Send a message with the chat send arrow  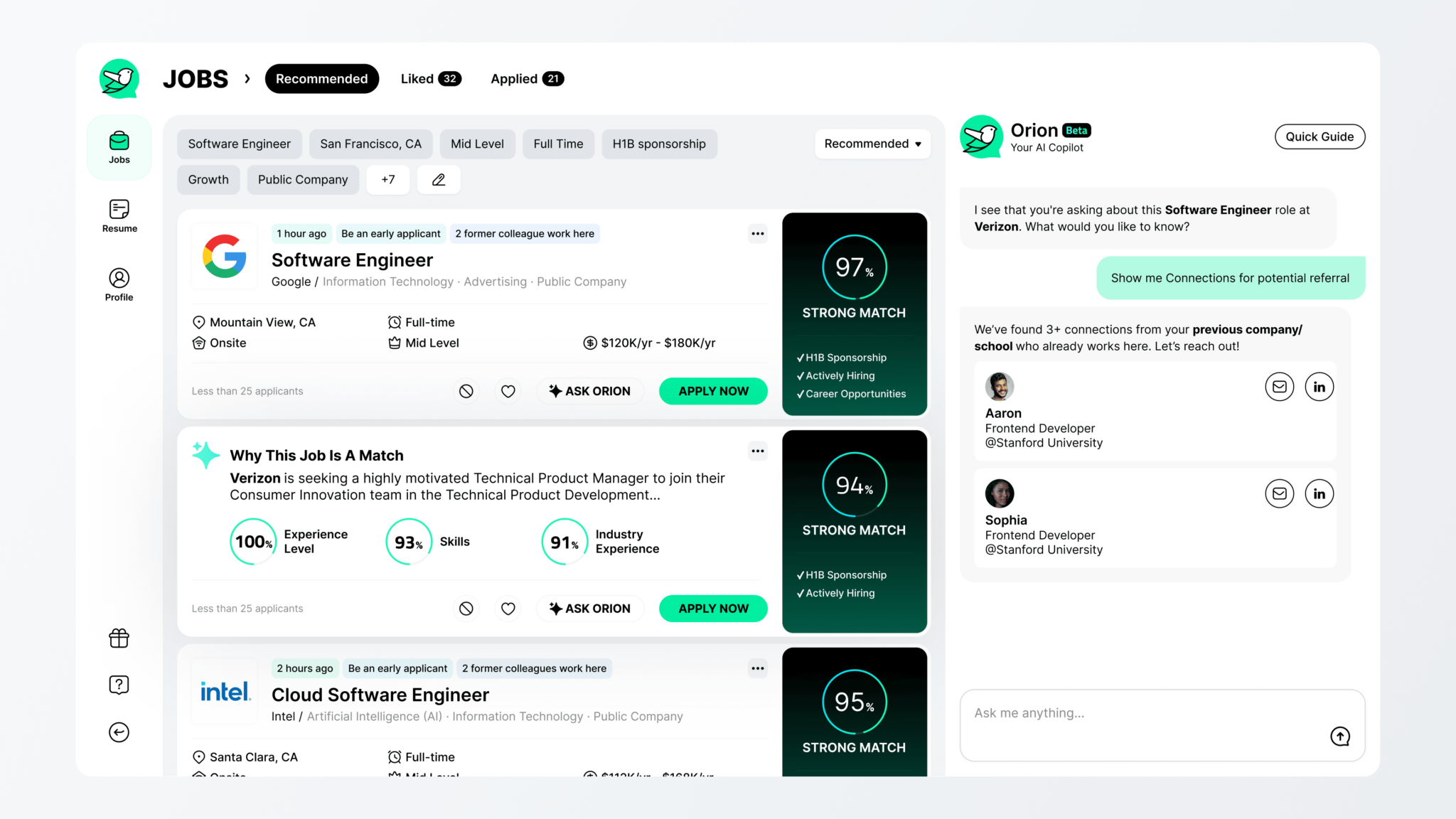[1340, 737]
